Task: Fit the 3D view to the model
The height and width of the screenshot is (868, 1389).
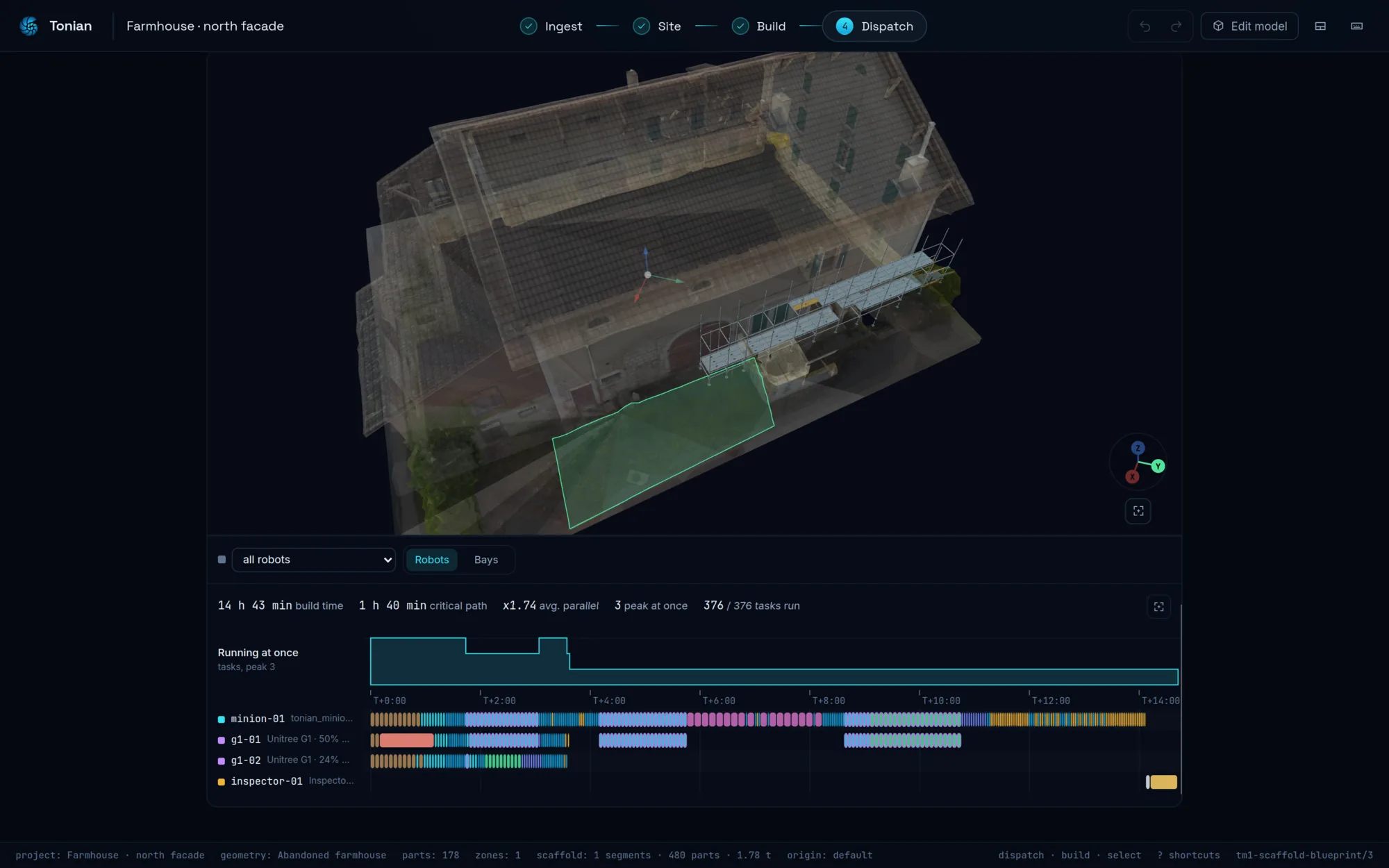Action: [x=1138, y=511]
